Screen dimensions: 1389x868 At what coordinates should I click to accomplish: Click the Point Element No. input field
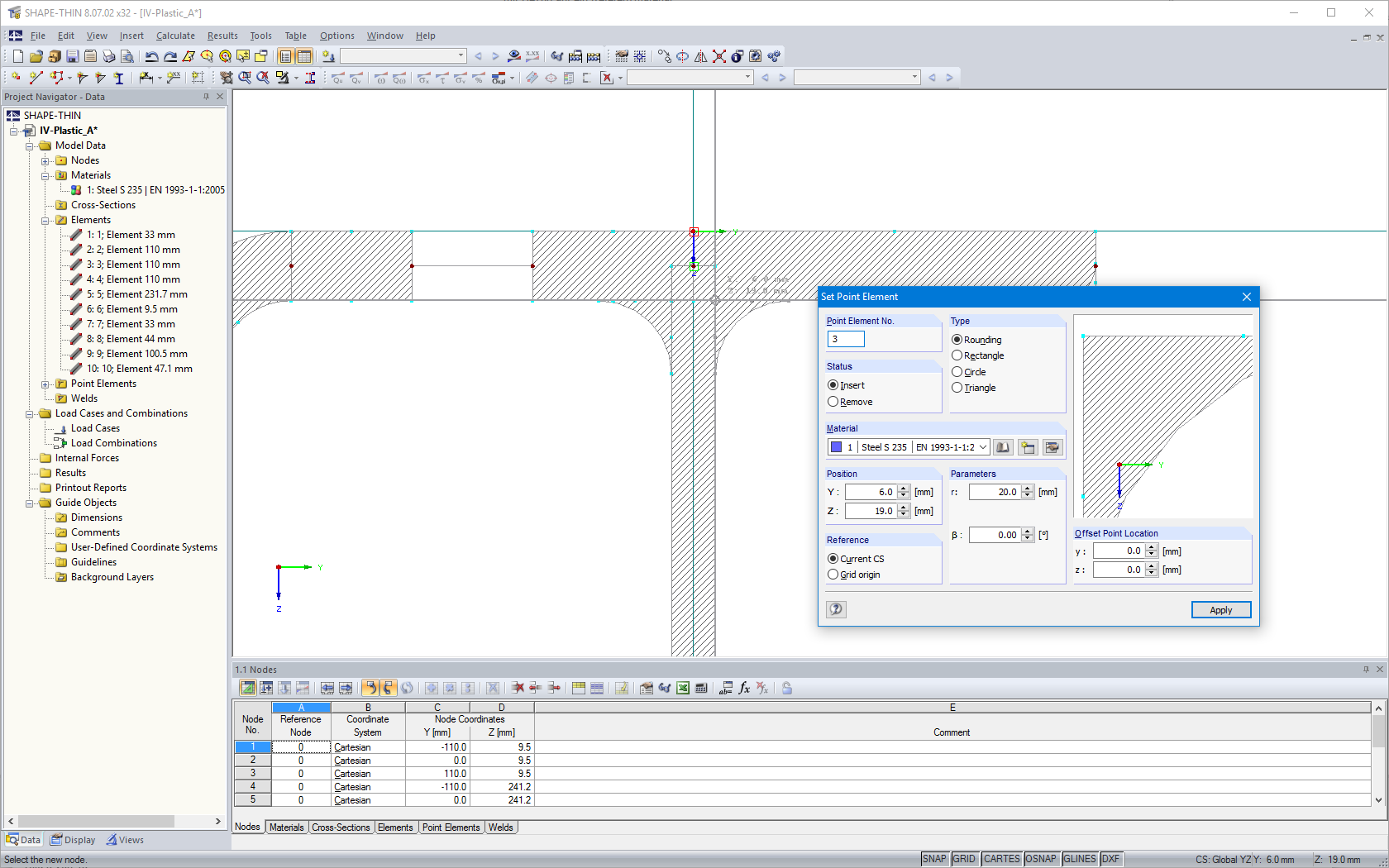coord(845,339)
